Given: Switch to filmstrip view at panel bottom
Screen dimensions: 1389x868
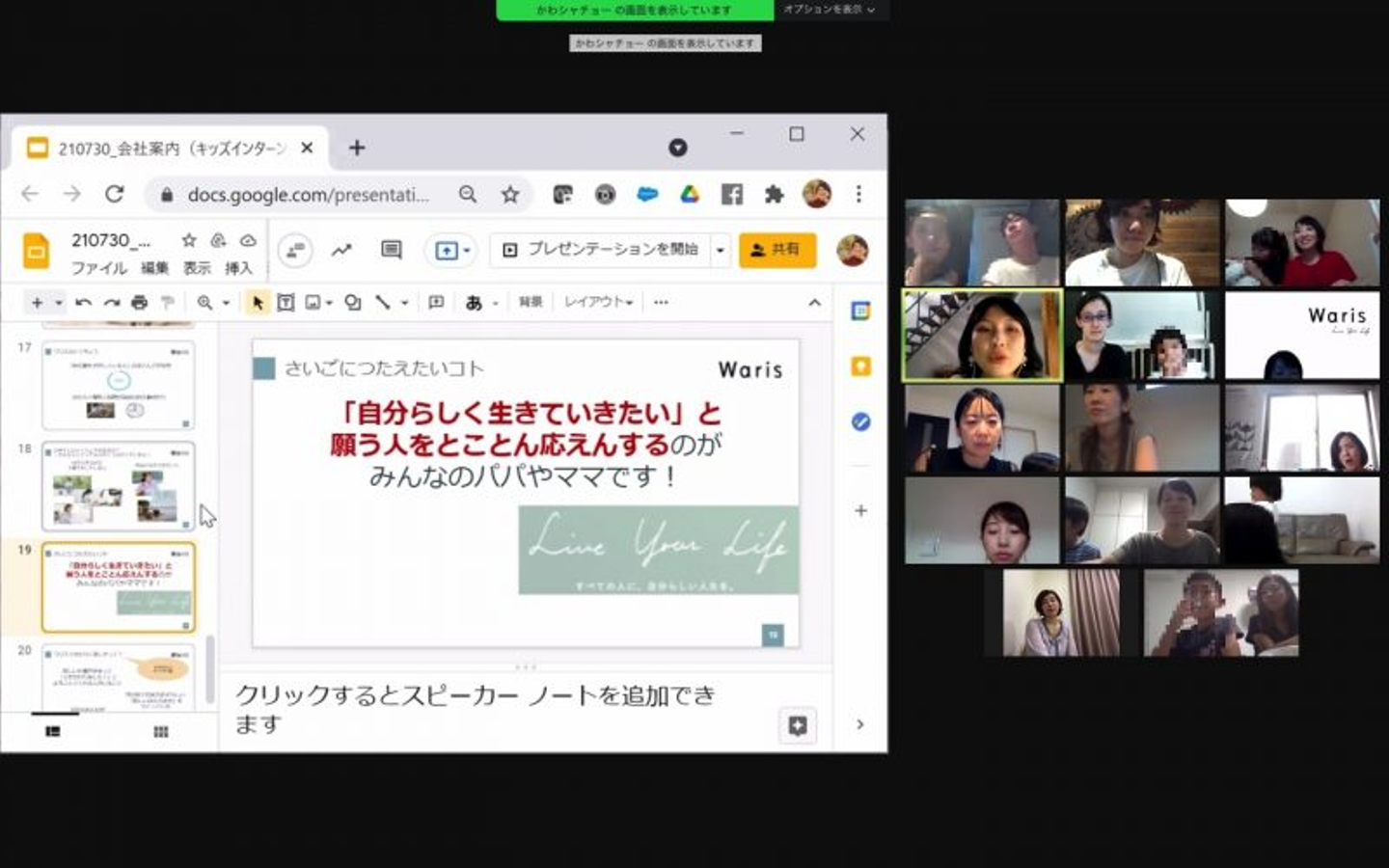Looking at the screenshot, I should pyautogui.click(x=53, y=731).
